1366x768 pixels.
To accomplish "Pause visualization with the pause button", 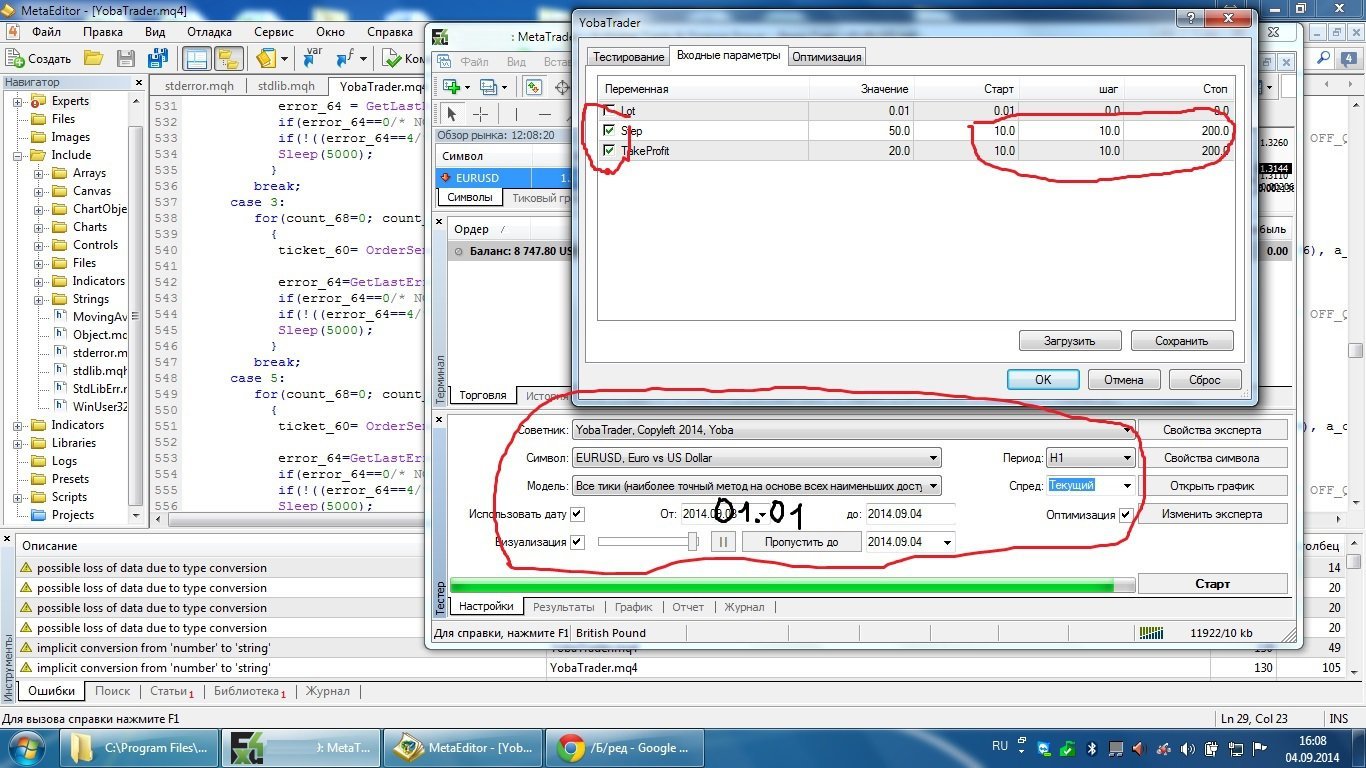I will (x=723, y=542).
